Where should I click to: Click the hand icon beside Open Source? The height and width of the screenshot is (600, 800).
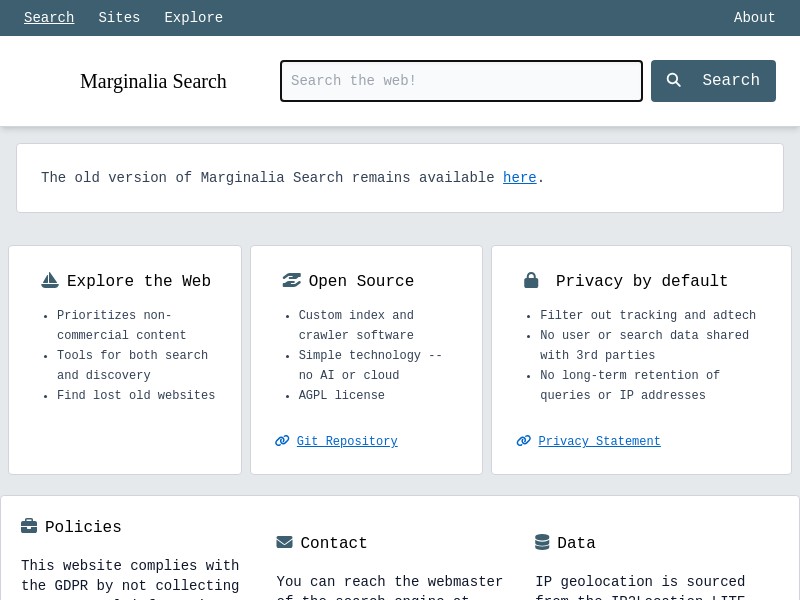click(x=291, y=280)
